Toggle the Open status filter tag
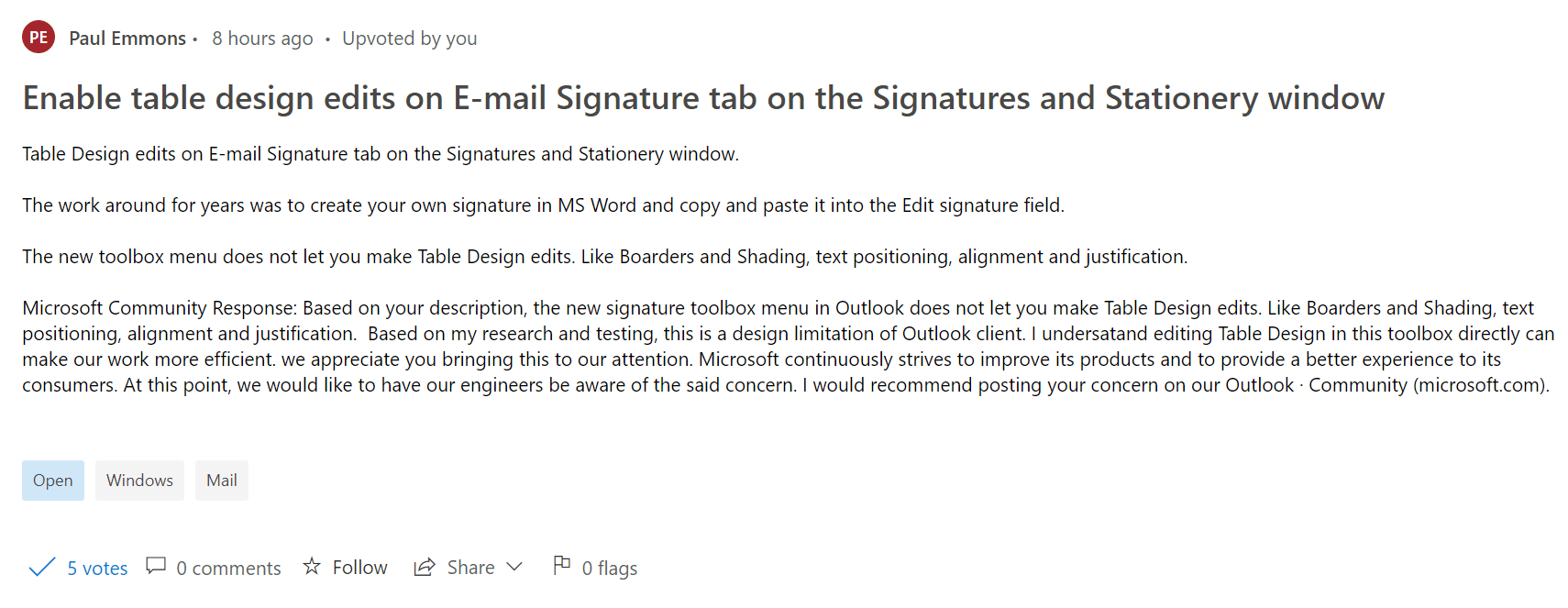1568x608 pixels. [x=52, y=480]
